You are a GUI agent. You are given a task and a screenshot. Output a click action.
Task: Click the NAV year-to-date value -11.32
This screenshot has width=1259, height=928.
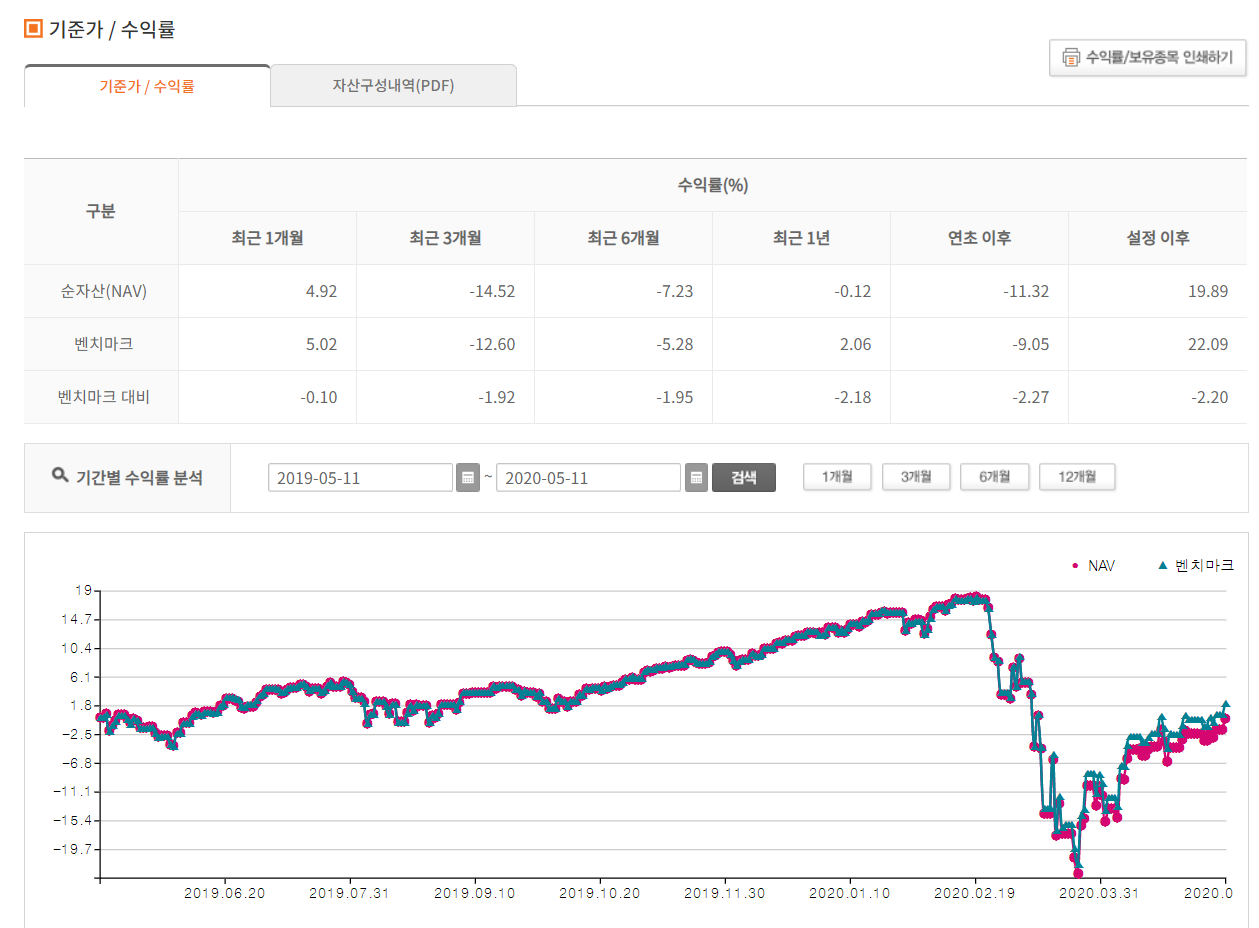pos(1026,292)
